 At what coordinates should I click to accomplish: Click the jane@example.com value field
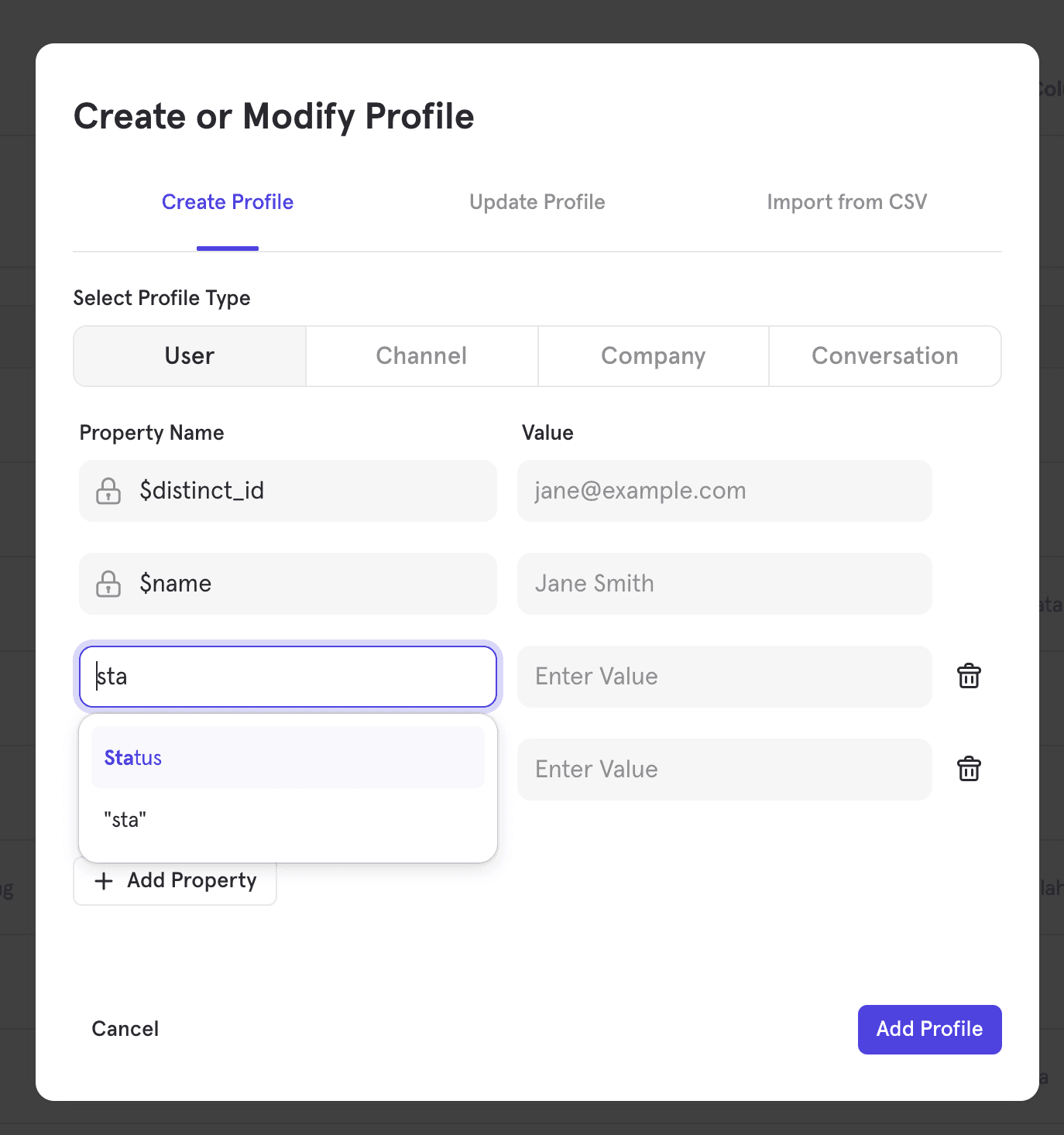724,491
